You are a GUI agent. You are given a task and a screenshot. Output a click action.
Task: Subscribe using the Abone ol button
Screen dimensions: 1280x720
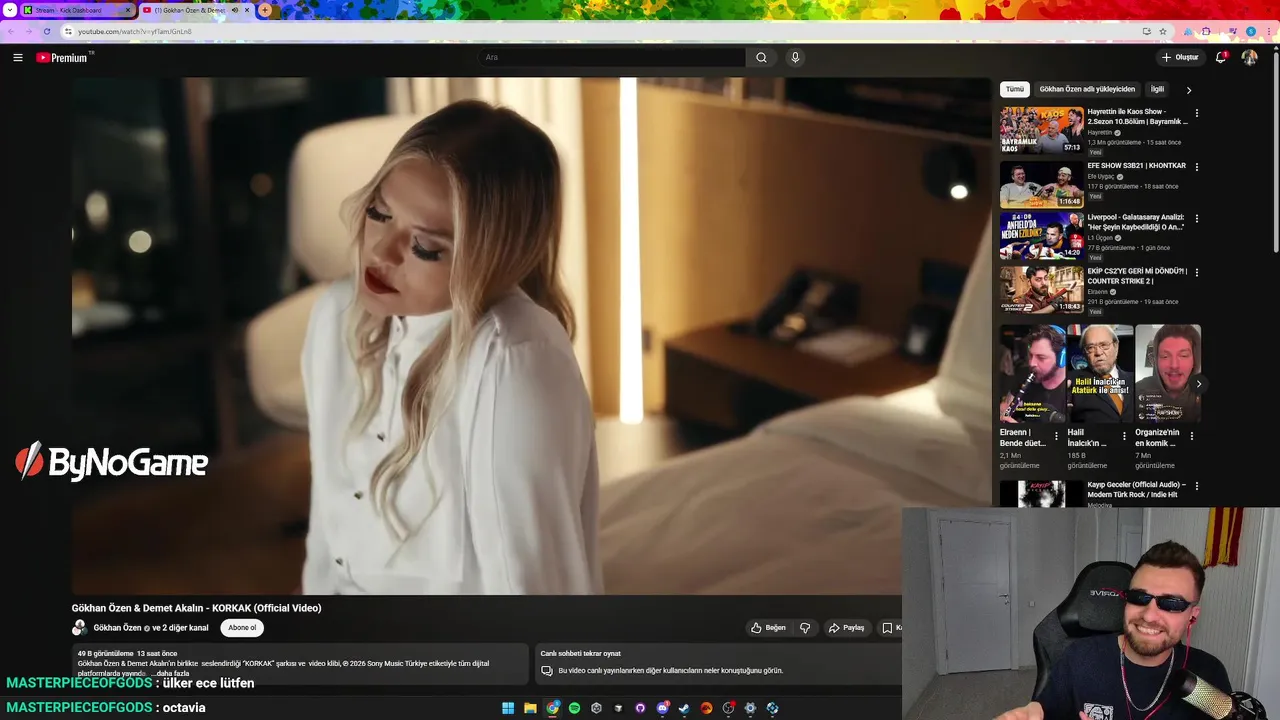tap(242, 628)
